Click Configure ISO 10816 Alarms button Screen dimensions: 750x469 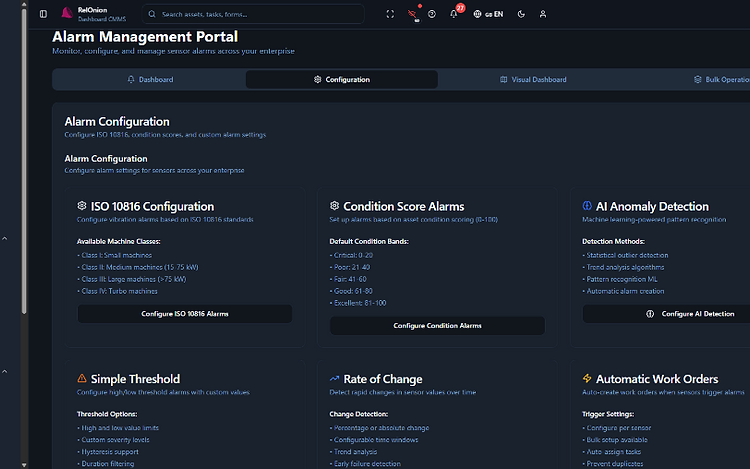tap(185, 314)
